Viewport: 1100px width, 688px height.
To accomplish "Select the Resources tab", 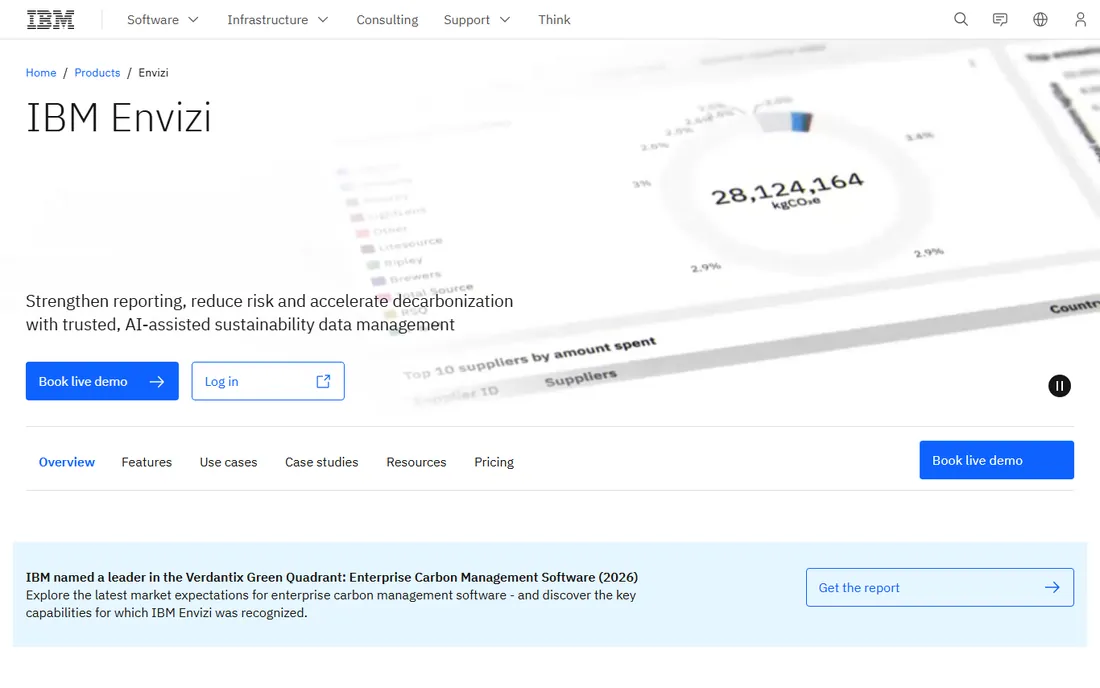I will point(416,462).
